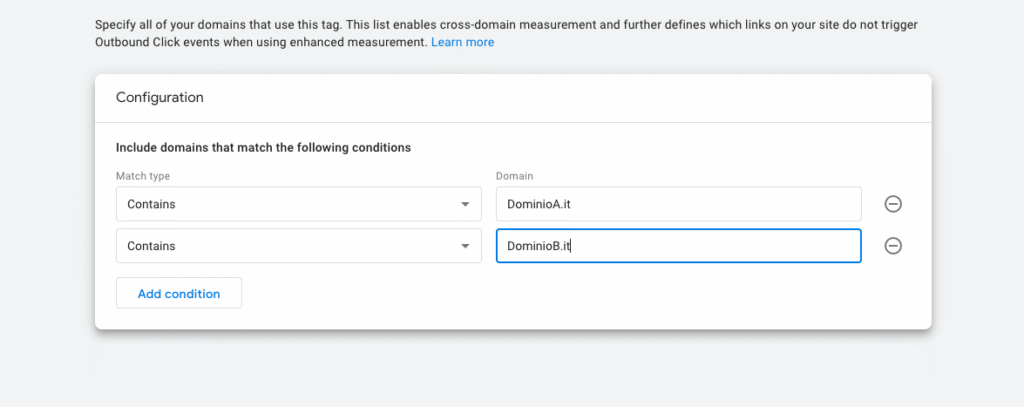Click into the DominioB.it domain field
Image resolution: width=1024 pixels, height=407 pixels.
click(678, 246)
